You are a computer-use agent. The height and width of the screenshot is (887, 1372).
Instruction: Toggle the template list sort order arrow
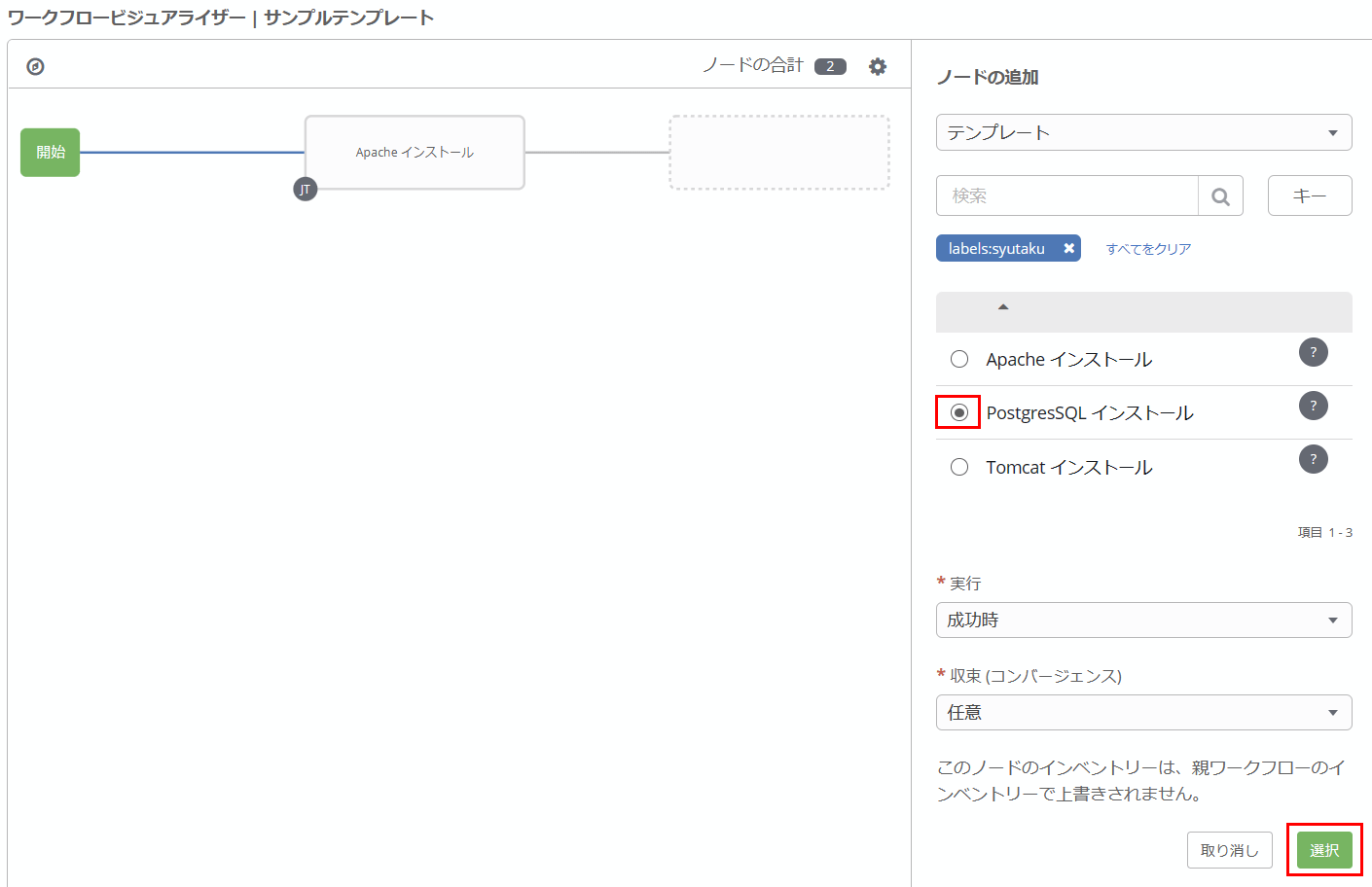[x=1002, y=306]
